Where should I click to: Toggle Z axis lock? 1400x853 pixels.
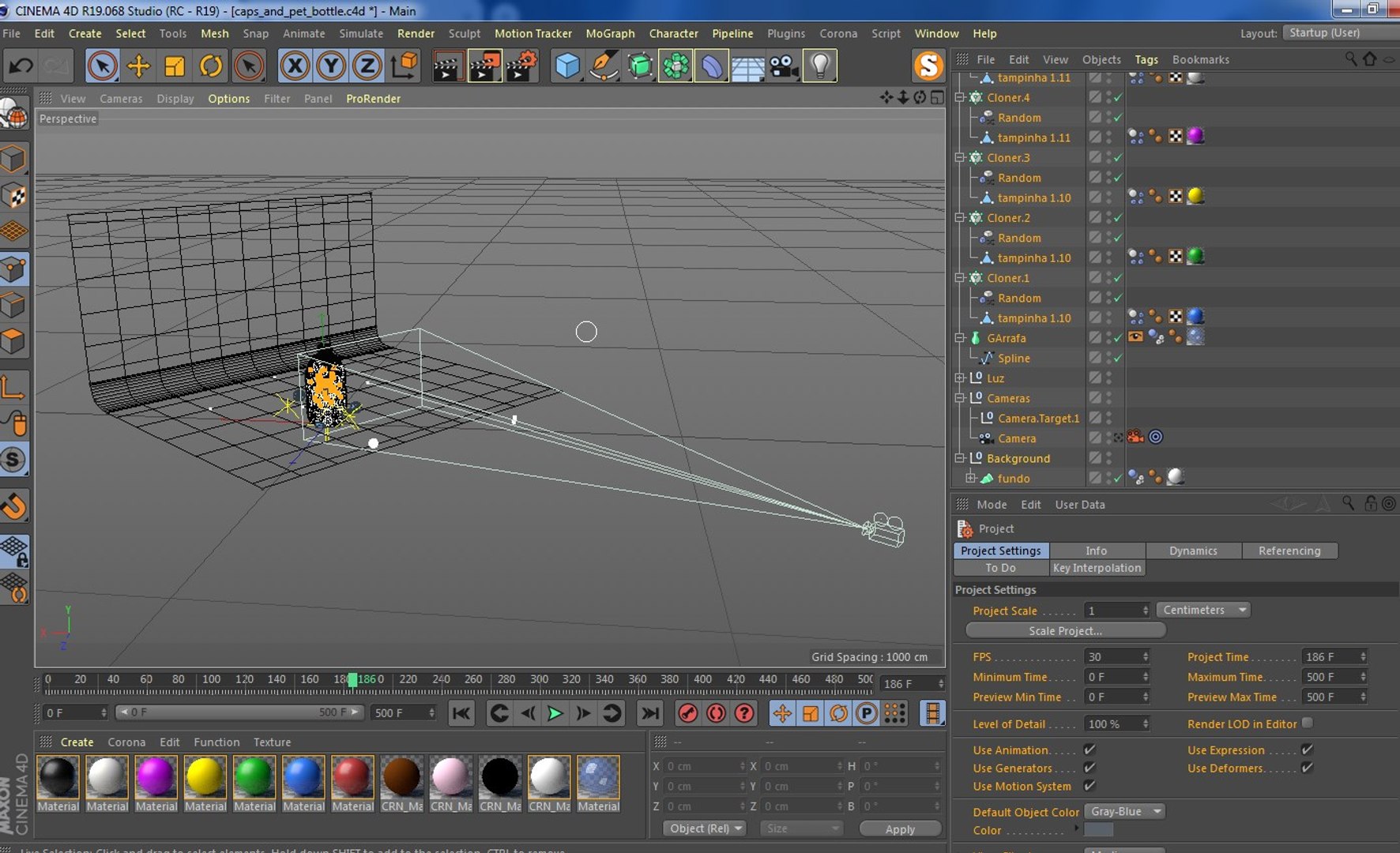pyautogui.click(x=367, y=66)
